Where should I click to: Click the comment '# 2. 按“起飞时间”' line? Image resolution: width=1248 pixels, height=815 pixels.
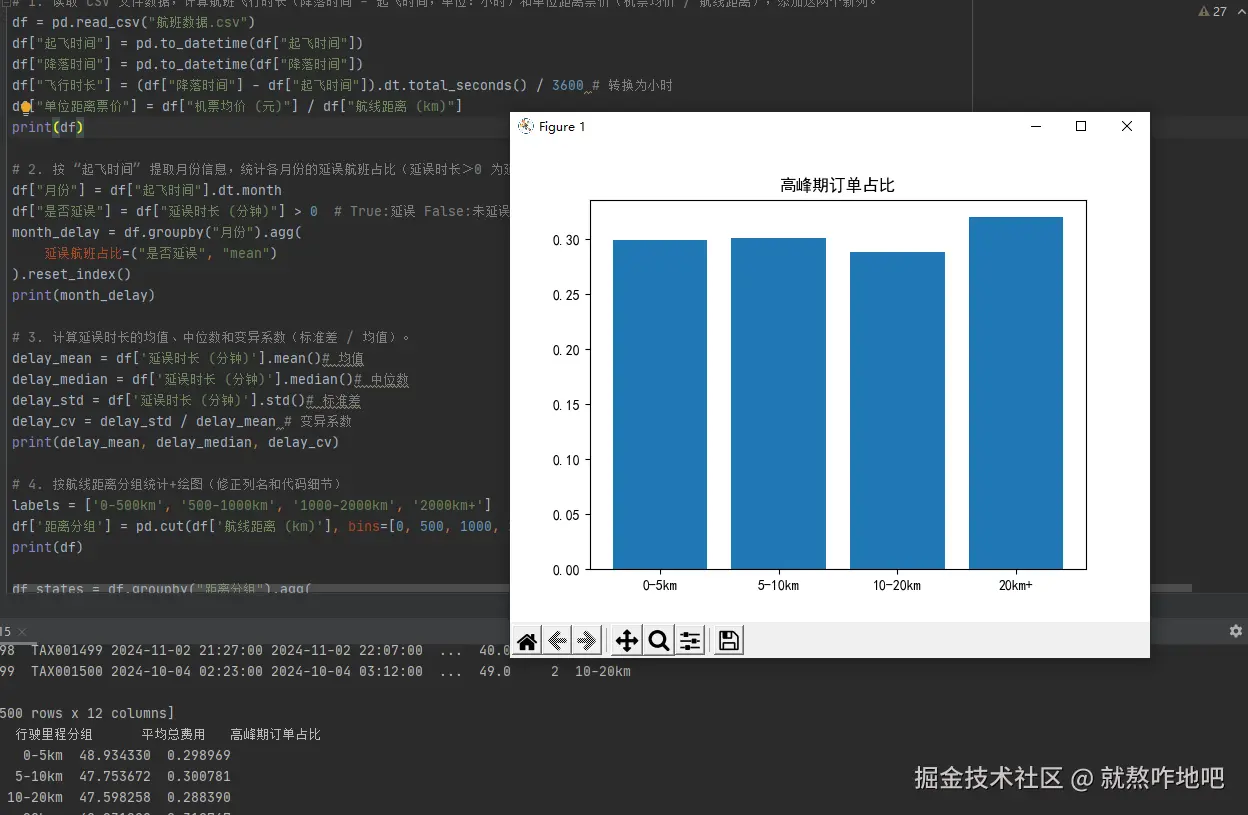(261, 169)
